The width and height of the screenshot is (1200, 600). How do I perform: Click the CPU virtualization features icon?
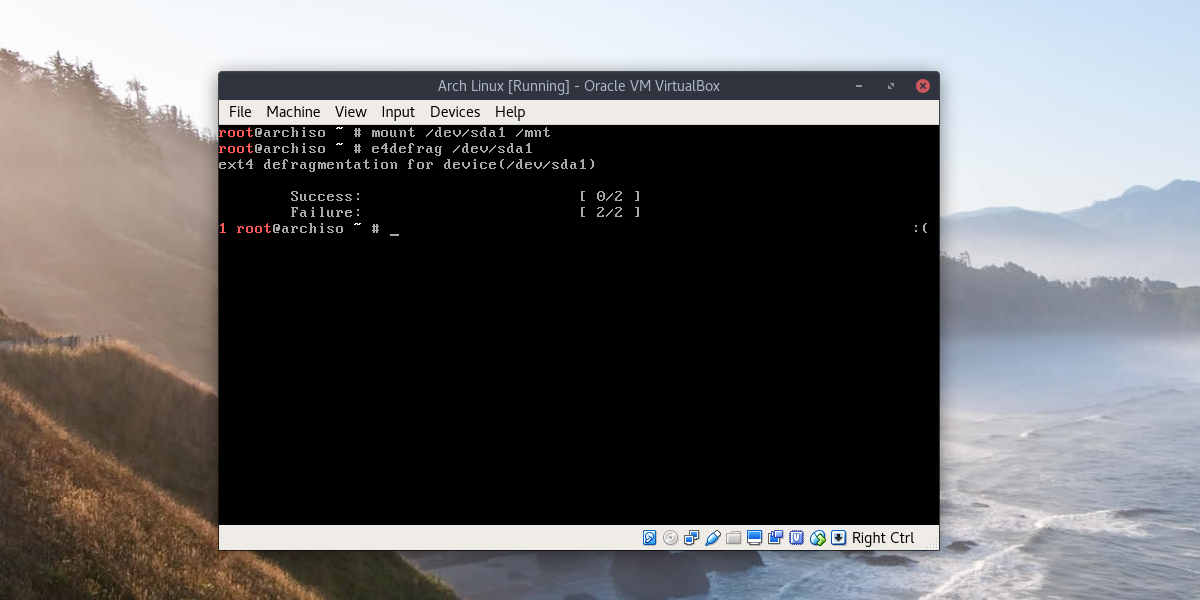coord(797,538)
